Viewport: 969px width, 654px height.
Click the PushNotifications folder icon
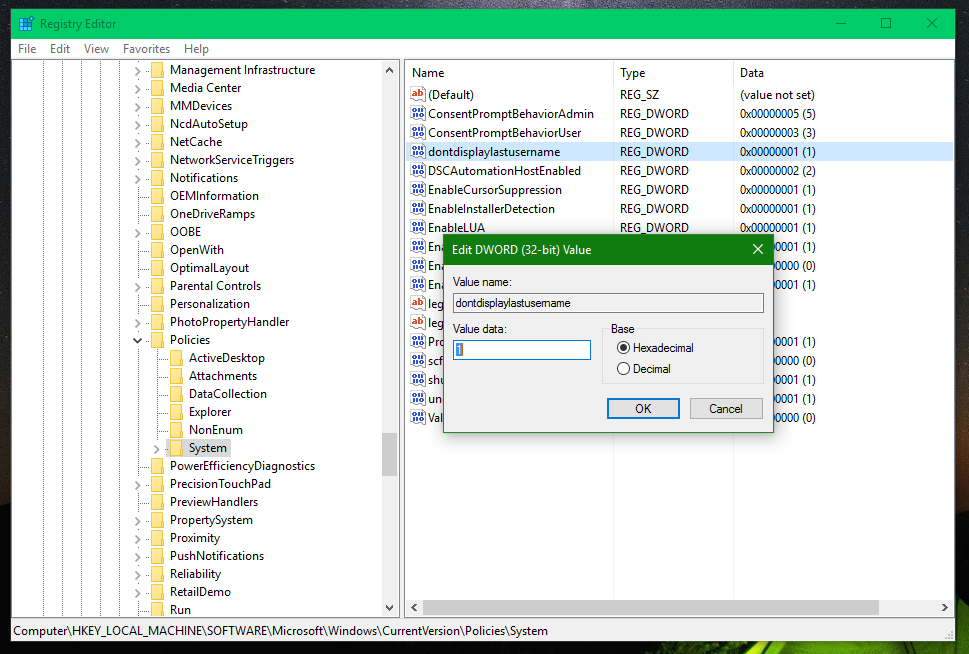(x=158, y=556)
